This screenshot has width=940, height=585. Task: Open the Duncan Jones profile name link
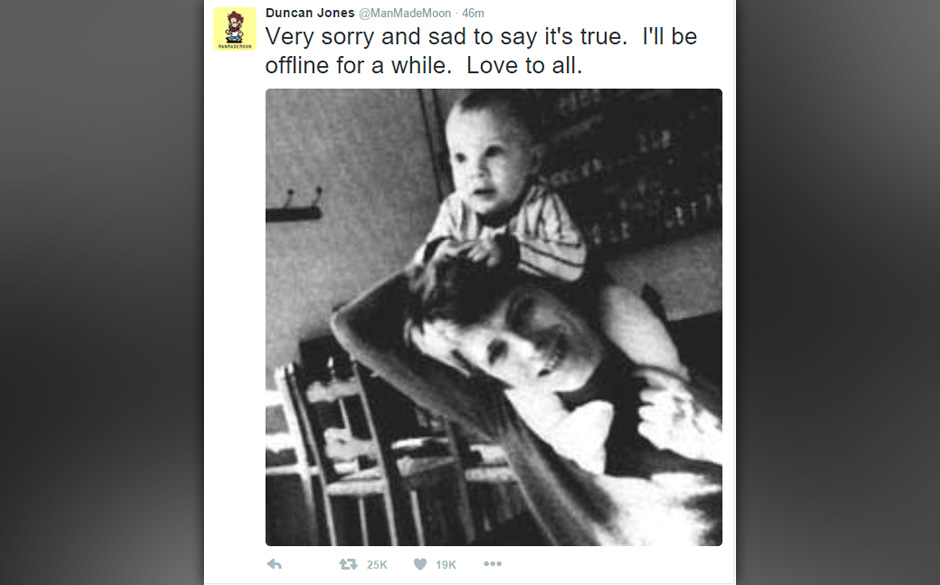coord(310,13)
